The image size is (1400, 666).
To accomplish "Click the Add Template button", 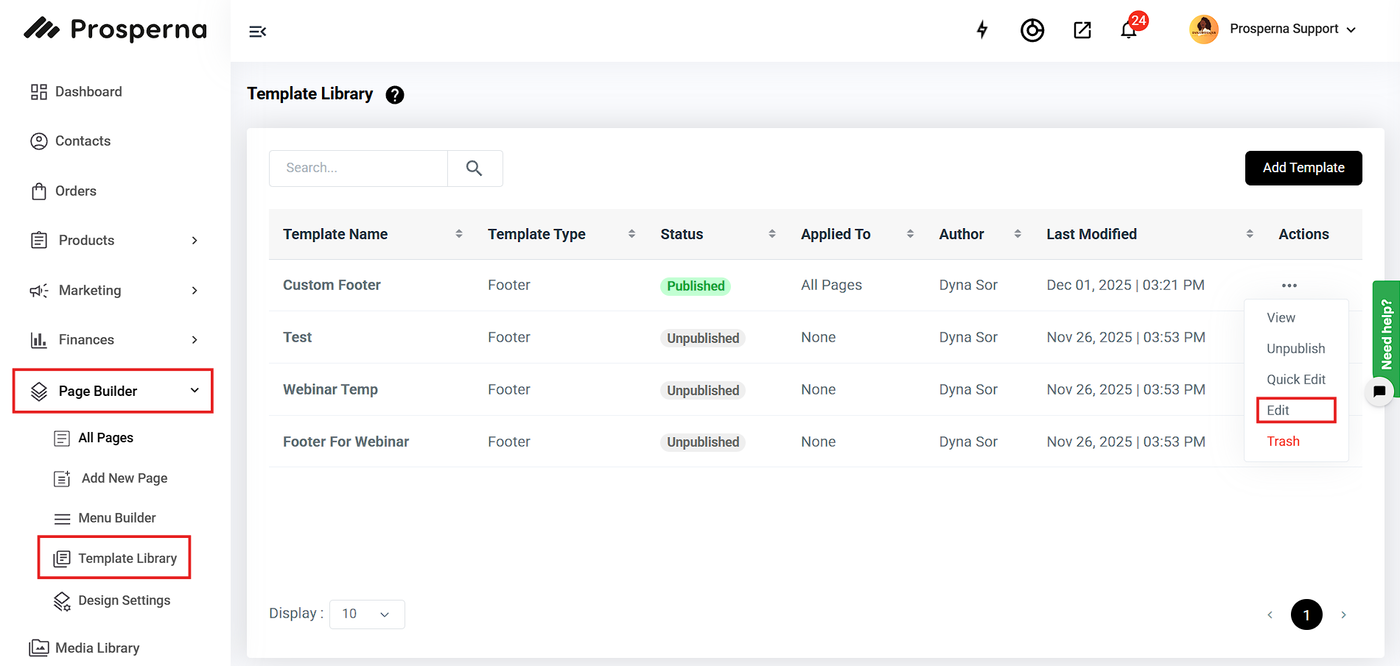I will pyautogui.click(x=1303, y=168).
